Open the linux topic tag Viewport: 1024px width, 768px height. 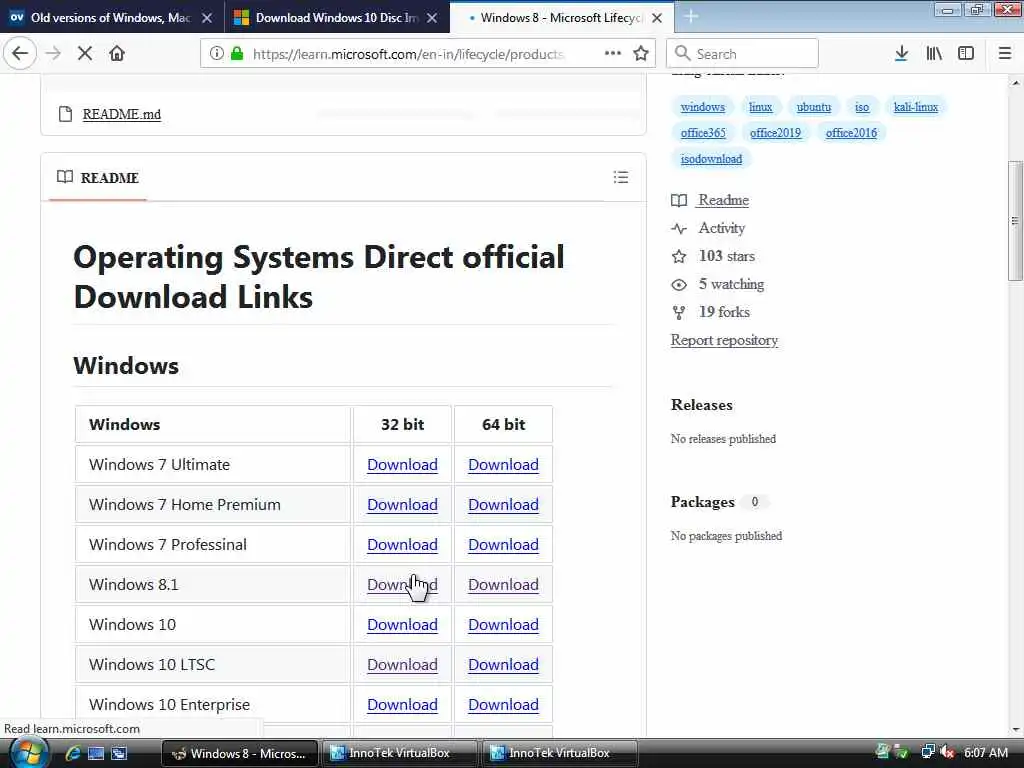761,107
